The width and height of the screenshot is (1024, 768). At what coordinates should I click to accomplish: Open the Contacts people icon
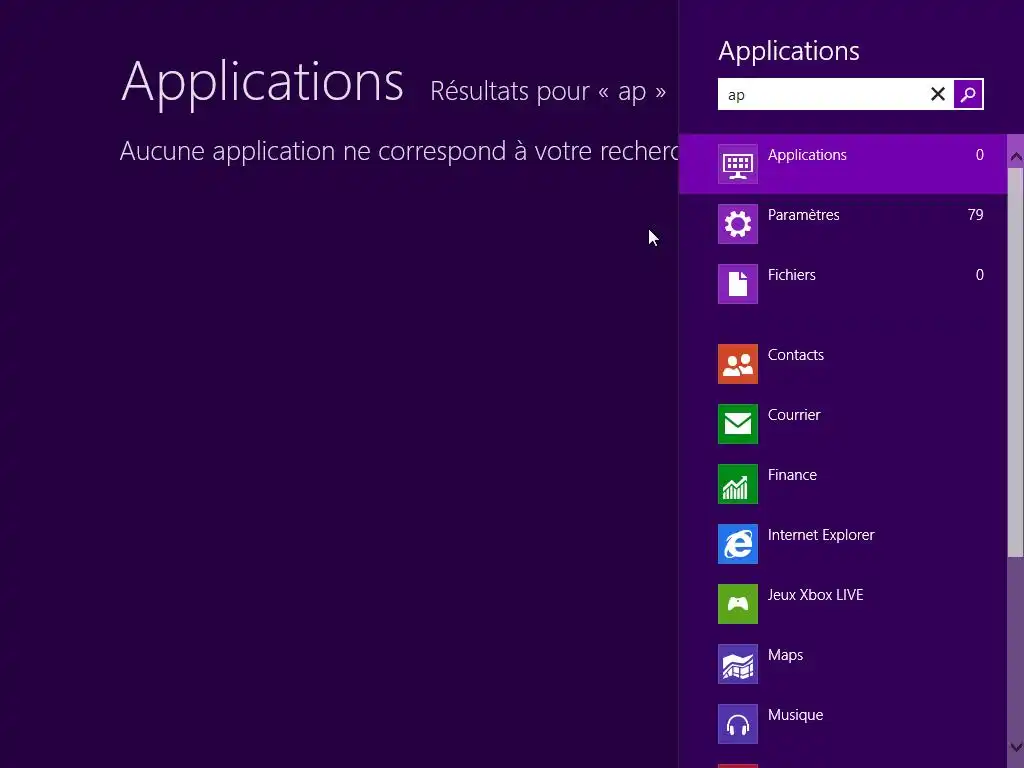click(737, 364)
